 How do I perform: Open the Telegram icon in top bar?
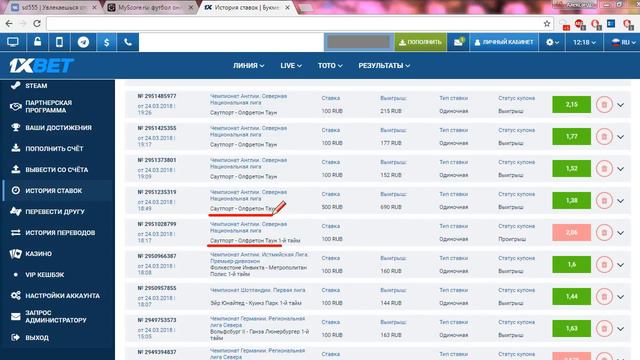coord(83,42)
